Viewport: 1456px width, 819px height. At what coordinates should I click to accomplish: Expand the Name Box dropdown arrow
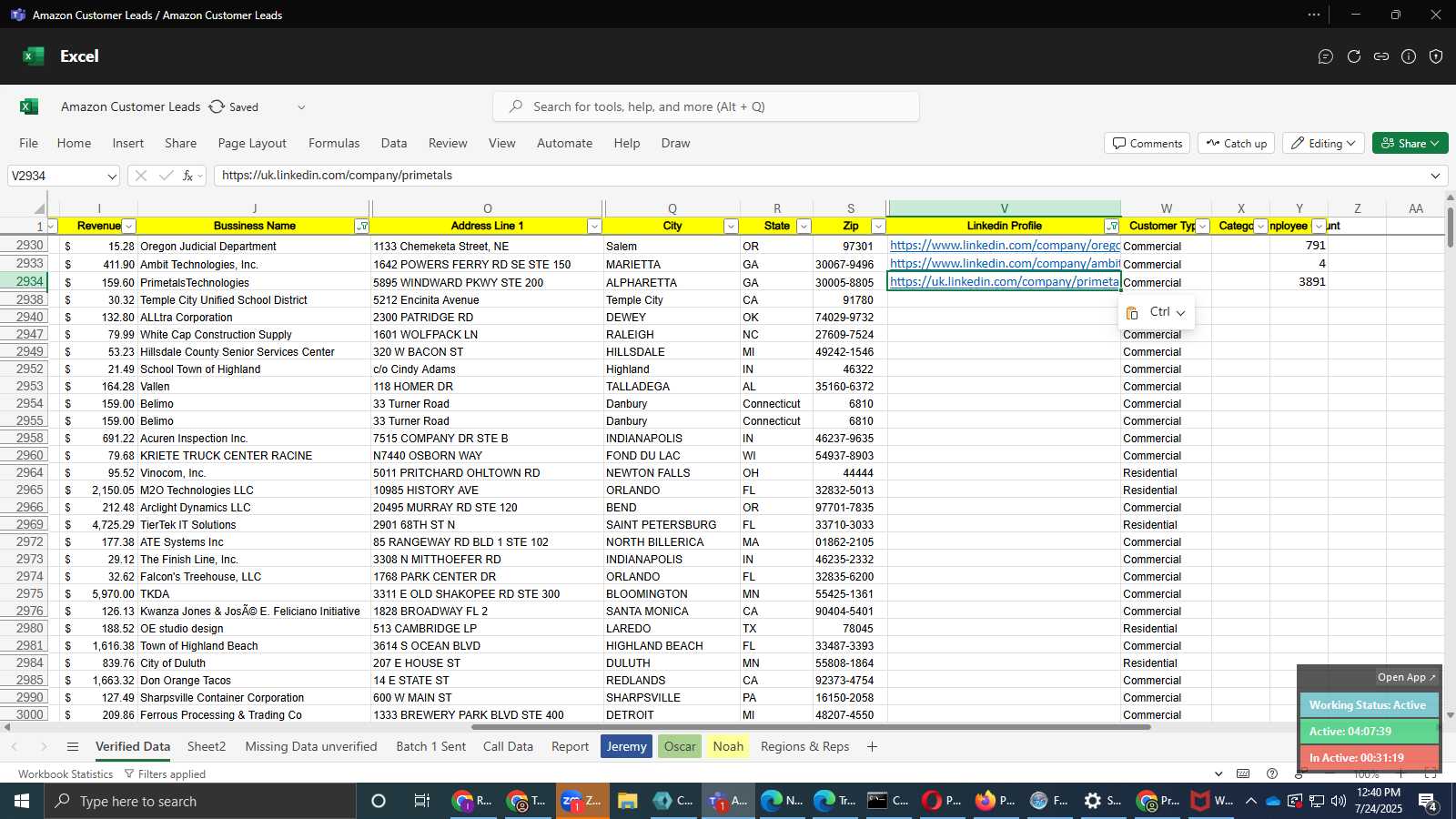[x=112, y=177]
